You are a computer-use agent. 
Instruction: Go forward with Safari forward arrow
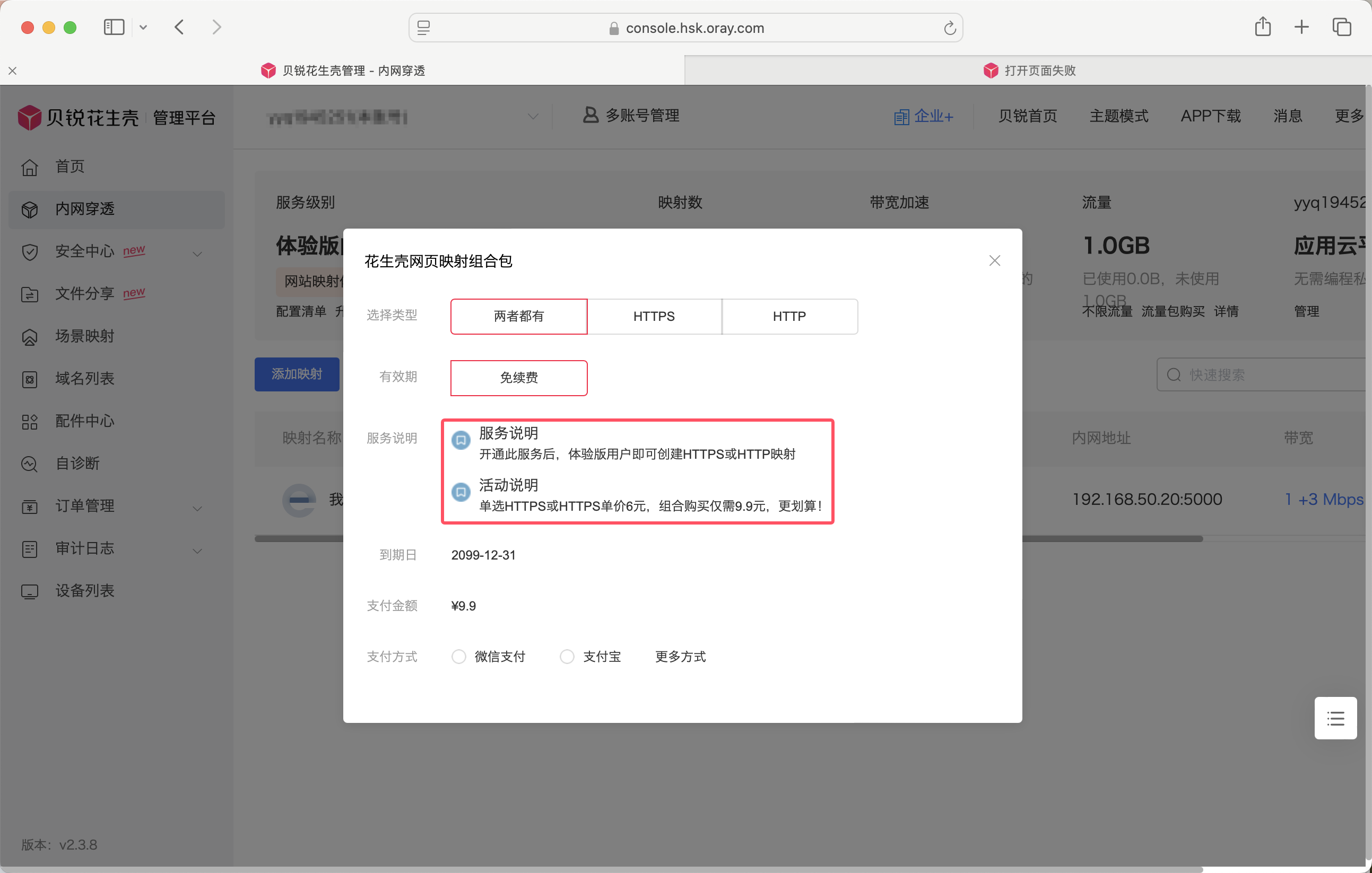pyautogui.click(x=216, y=28)
